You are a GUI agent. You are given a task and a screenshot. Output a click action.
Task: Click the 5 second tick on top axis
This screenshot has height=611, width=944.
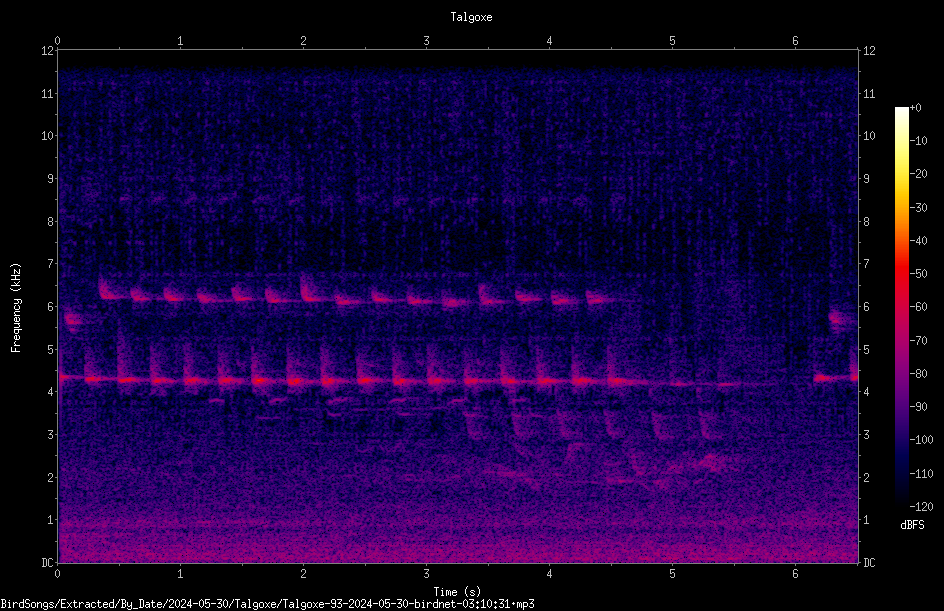pos(672,41)
